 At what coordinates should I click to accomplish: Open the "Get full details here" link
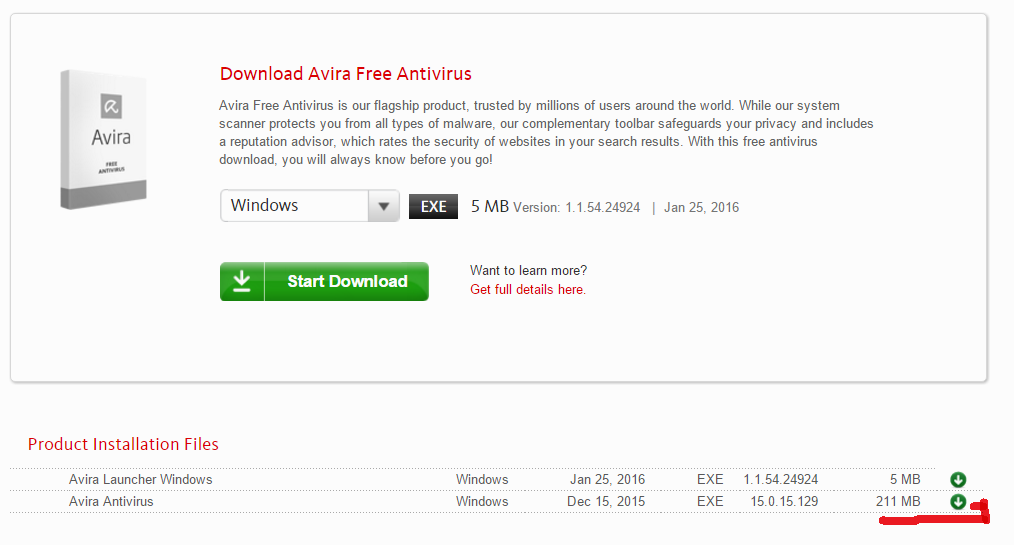click(x=528, y=289)
